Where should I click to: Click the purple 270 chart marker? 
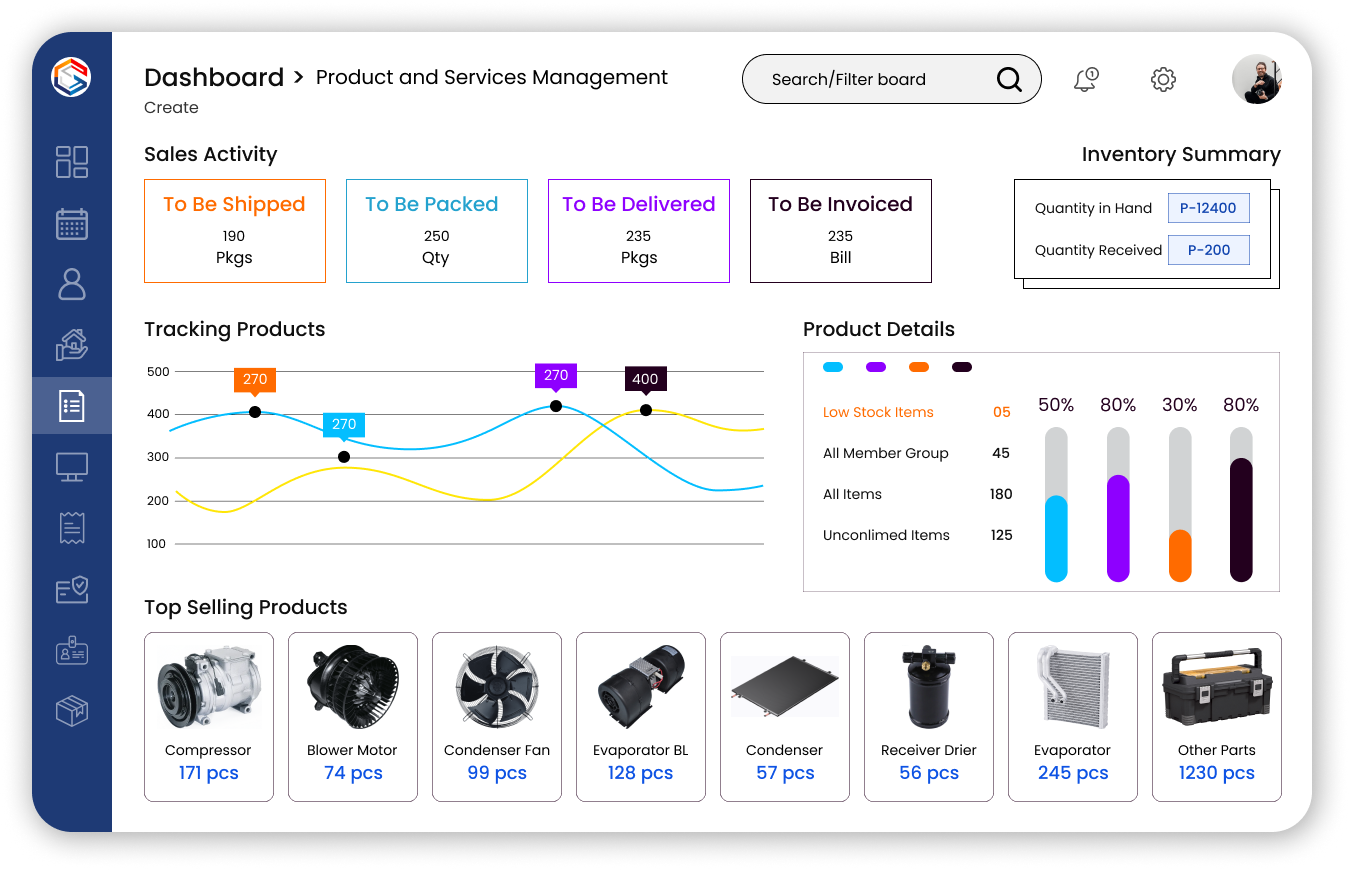[x=556, y=376]
